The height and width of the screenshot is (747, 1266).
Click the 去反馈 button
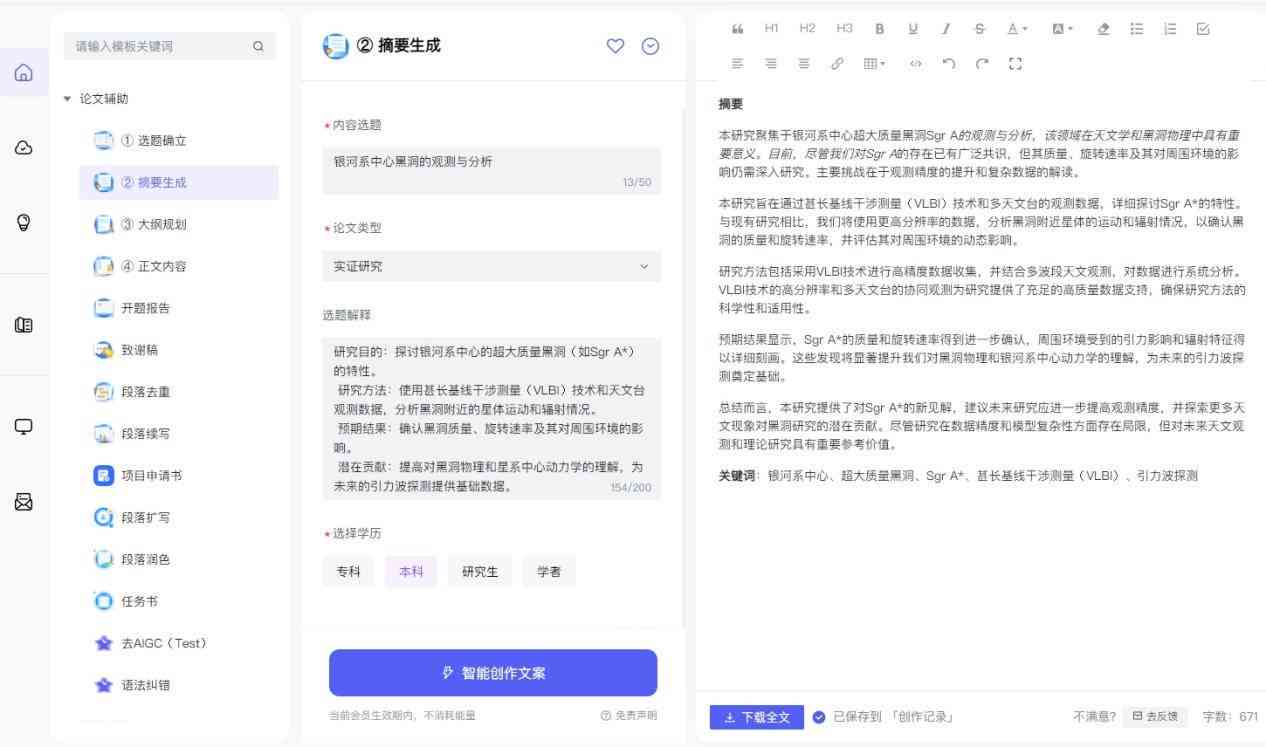coord(1155,717)
